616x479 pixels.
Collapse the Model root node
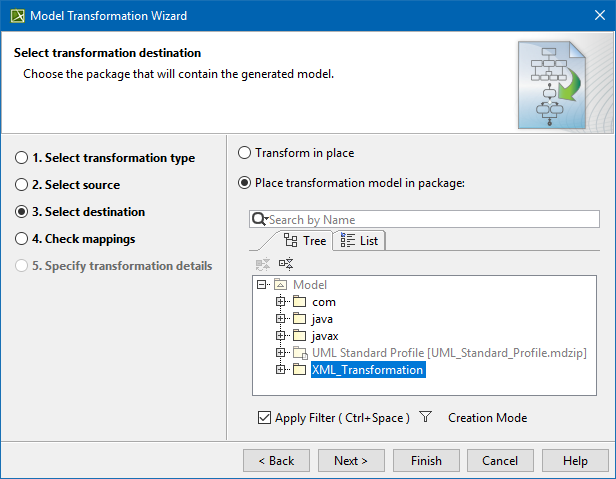[x=262, y=285]
